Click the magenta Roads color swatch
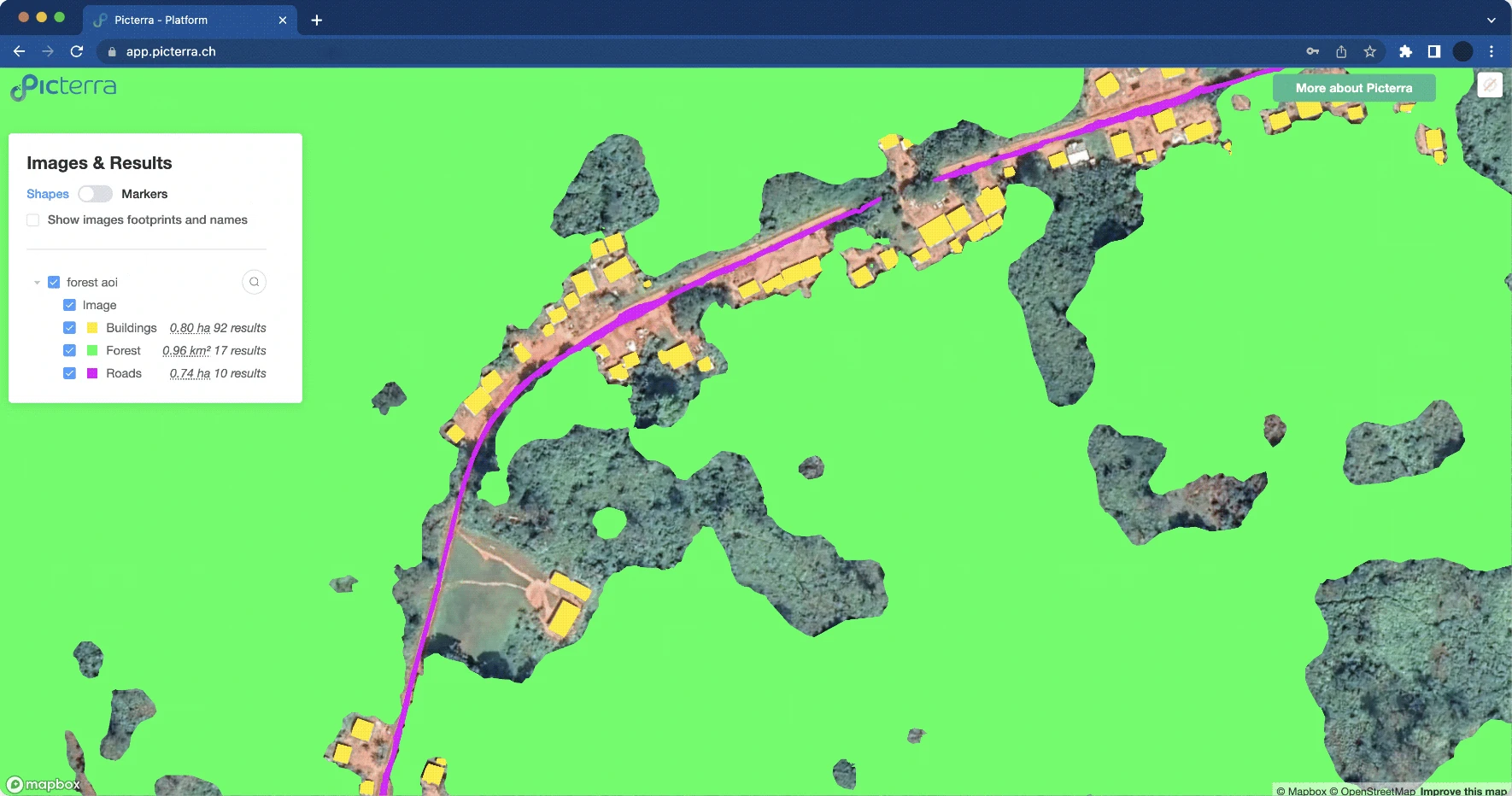Viewport: 1512px width, 796px height. (x=92, y=373)
